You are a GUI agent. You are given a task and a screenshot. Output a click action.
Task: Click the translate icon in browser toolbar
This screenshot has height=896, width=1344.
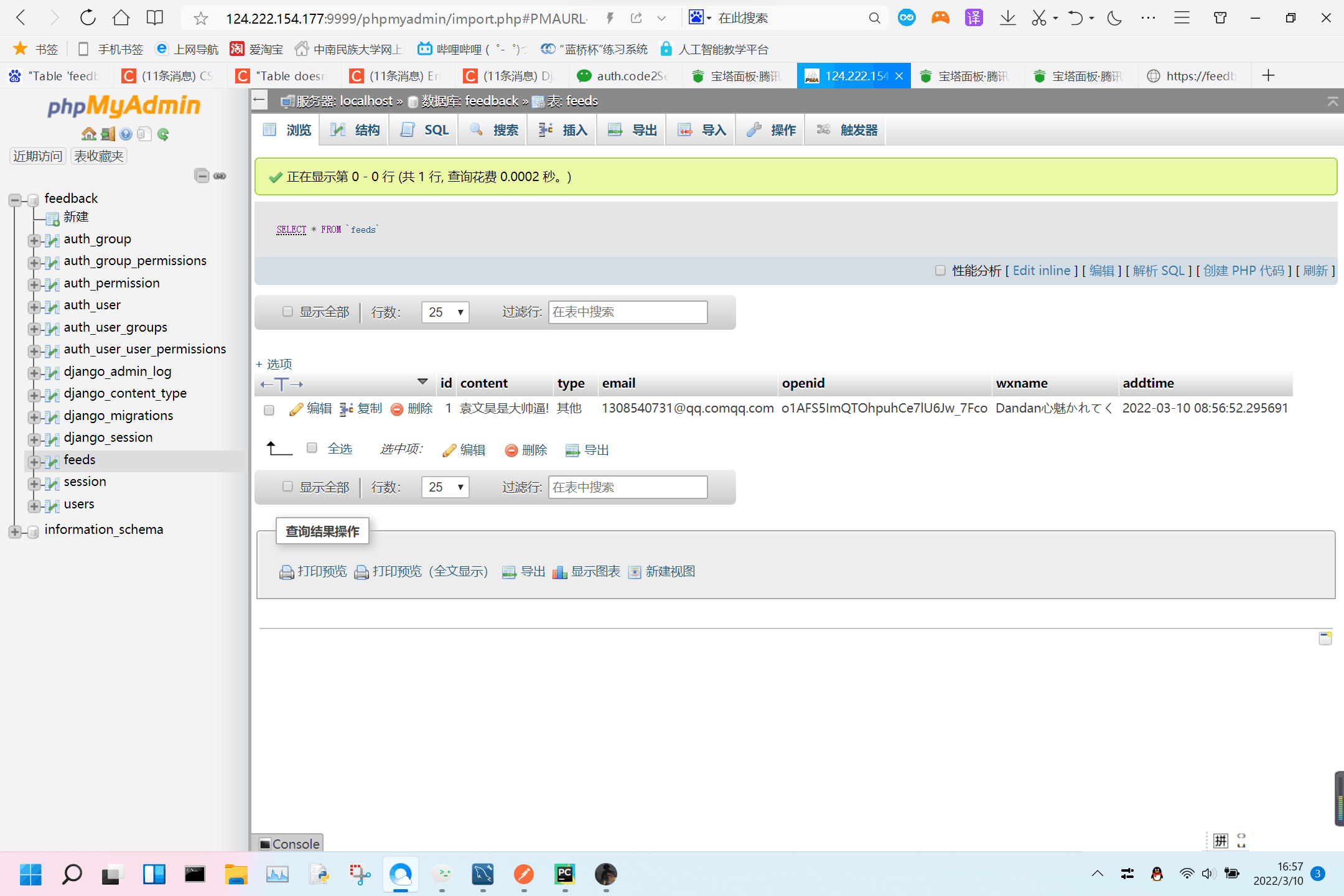(974, 18)
